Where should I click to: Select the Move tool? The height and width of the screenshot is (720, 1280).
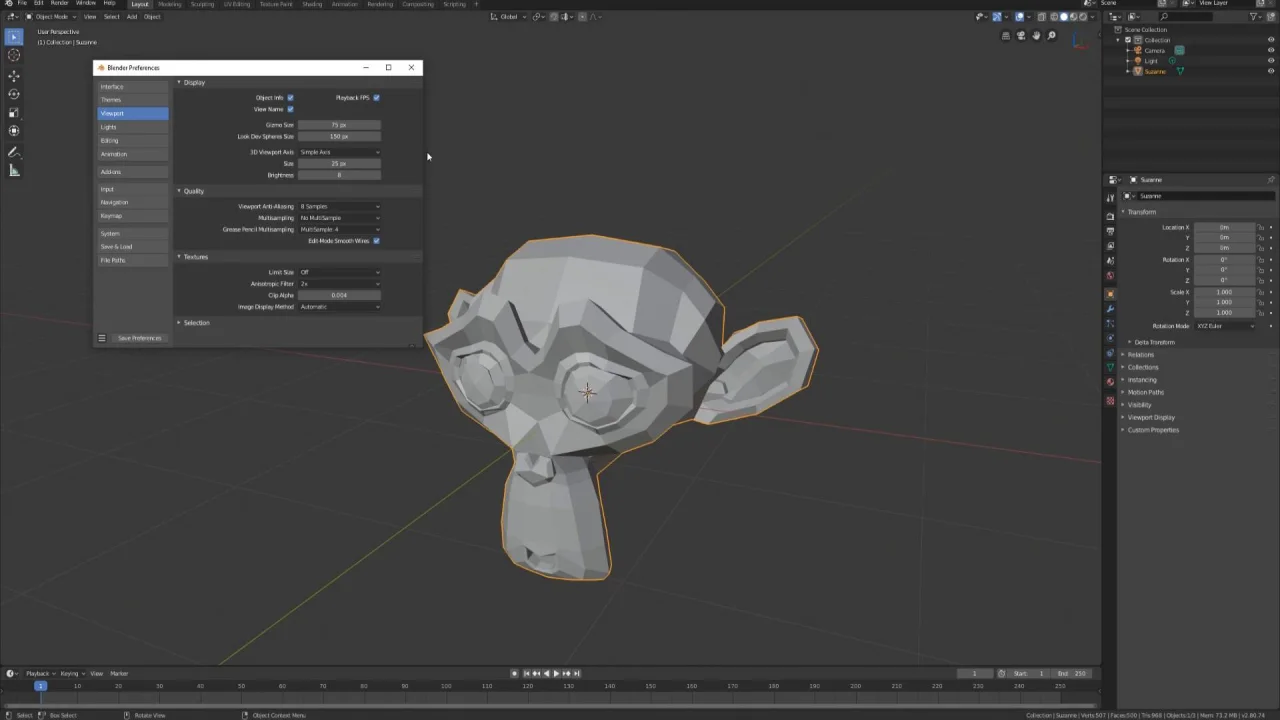14,76
